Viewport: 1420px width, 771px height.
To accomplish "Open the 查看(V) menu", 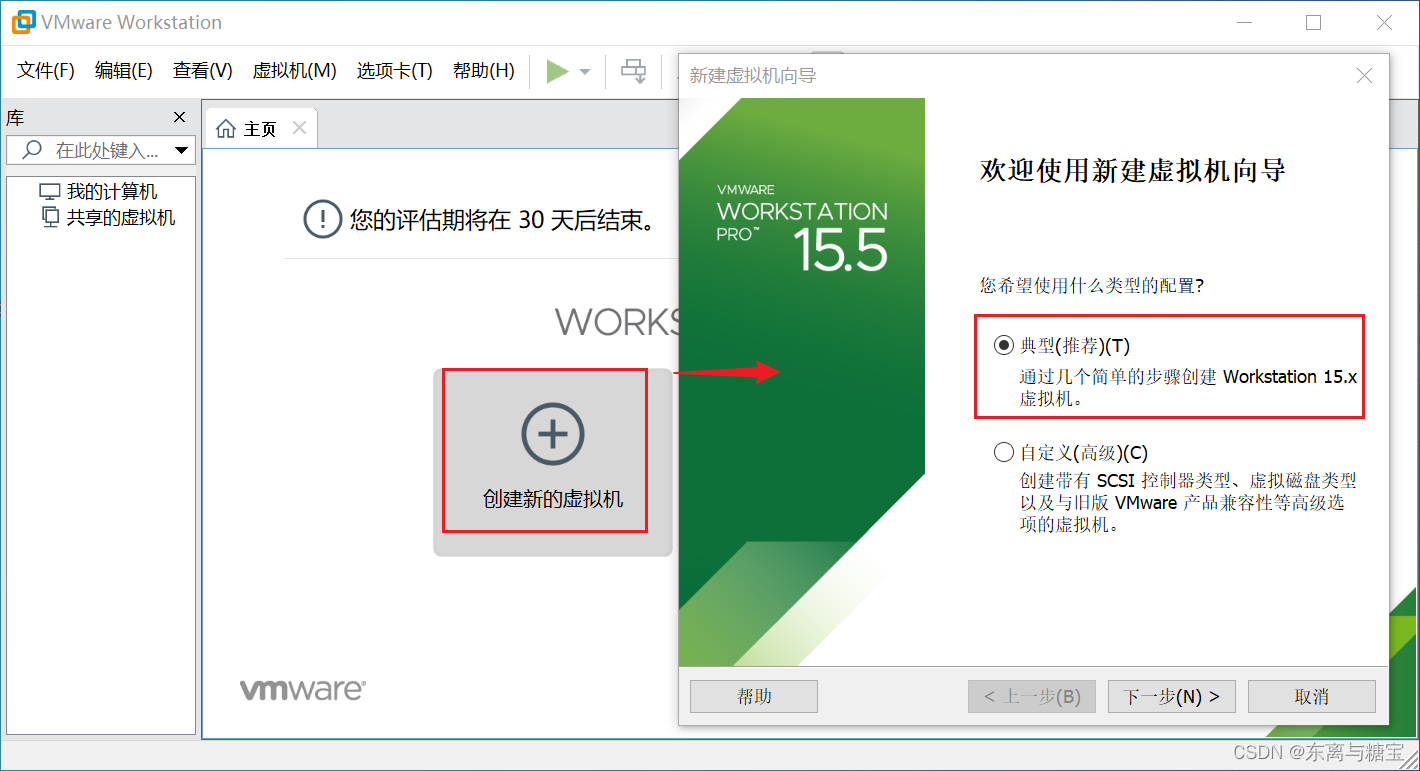I will [x=203, y=71].
